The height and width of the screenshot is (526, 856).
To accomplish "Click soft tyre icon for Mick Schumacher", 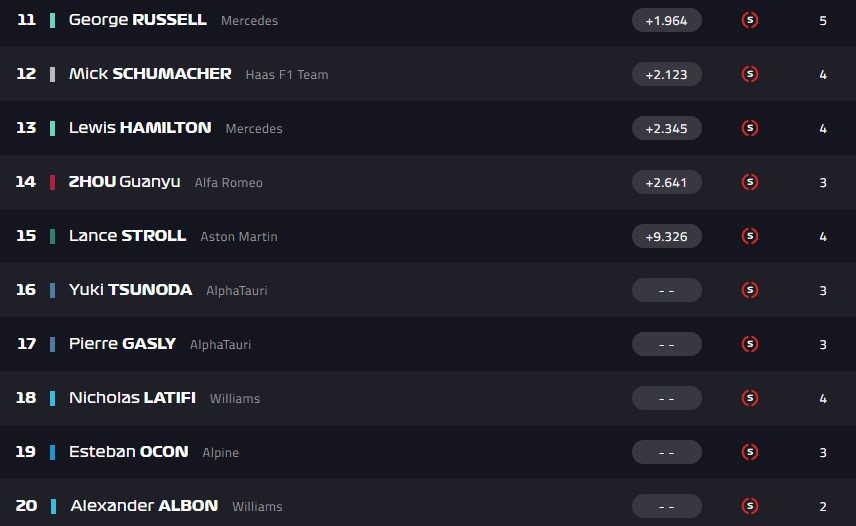I will coord(750,74).
